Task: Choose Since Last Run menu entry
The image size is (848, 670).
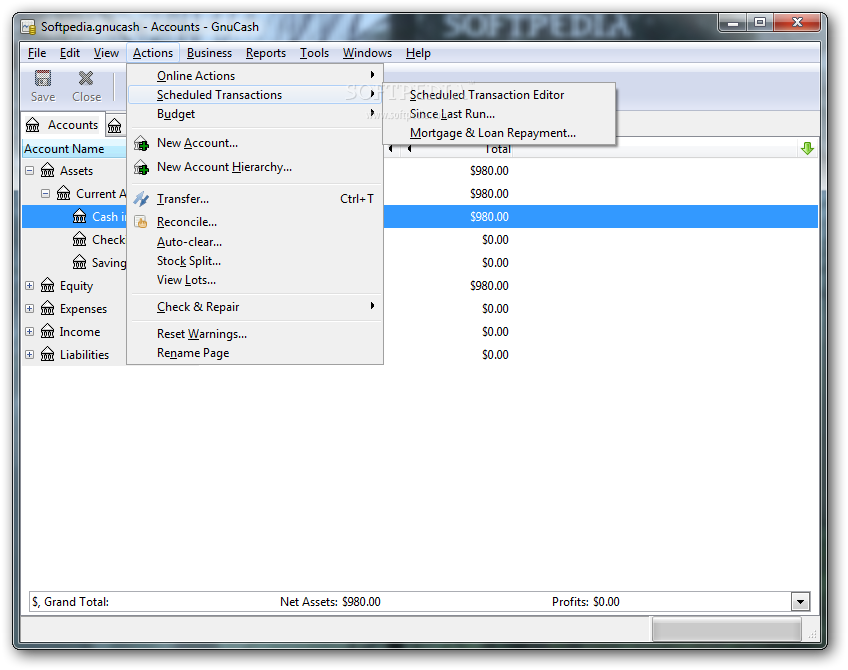Action: tap(499, 114)
